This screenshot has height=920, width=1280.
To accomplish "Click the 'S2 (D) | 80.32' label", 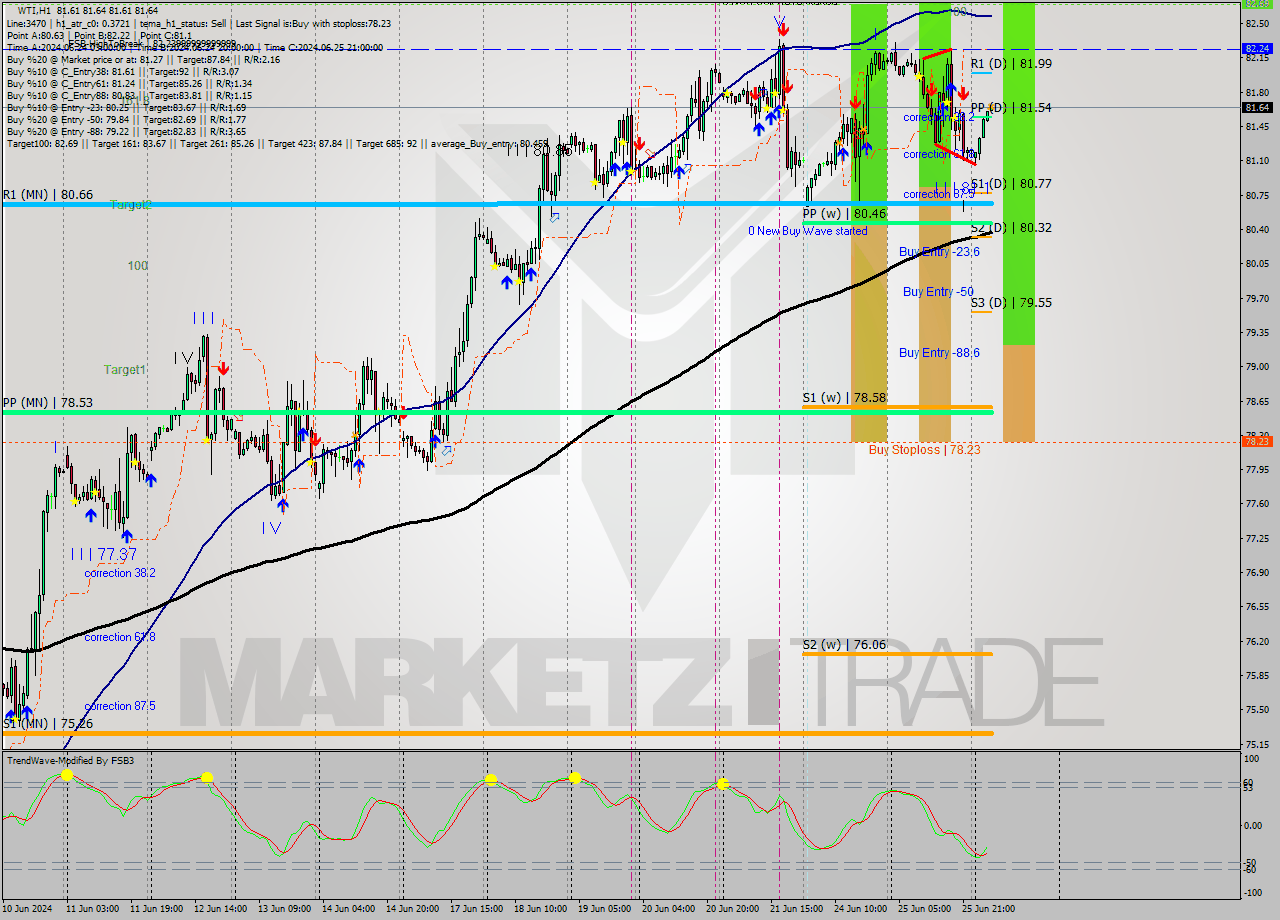I will click(x=1011, y=228).
